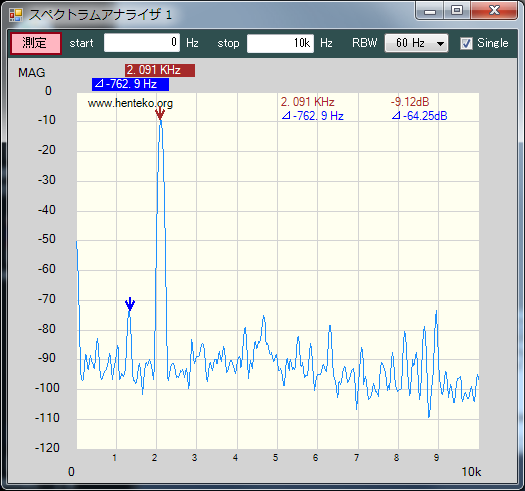Click the RBW dropdown arrow
The height and width of the screenshot is (491, 525).
440,44
